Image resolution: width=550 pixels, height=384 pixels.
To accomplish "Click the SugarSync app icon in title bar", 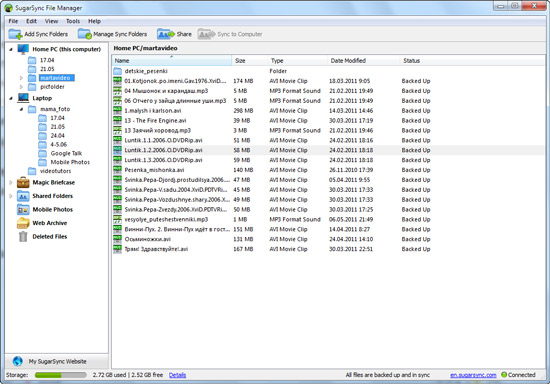I will click(9, 8).
